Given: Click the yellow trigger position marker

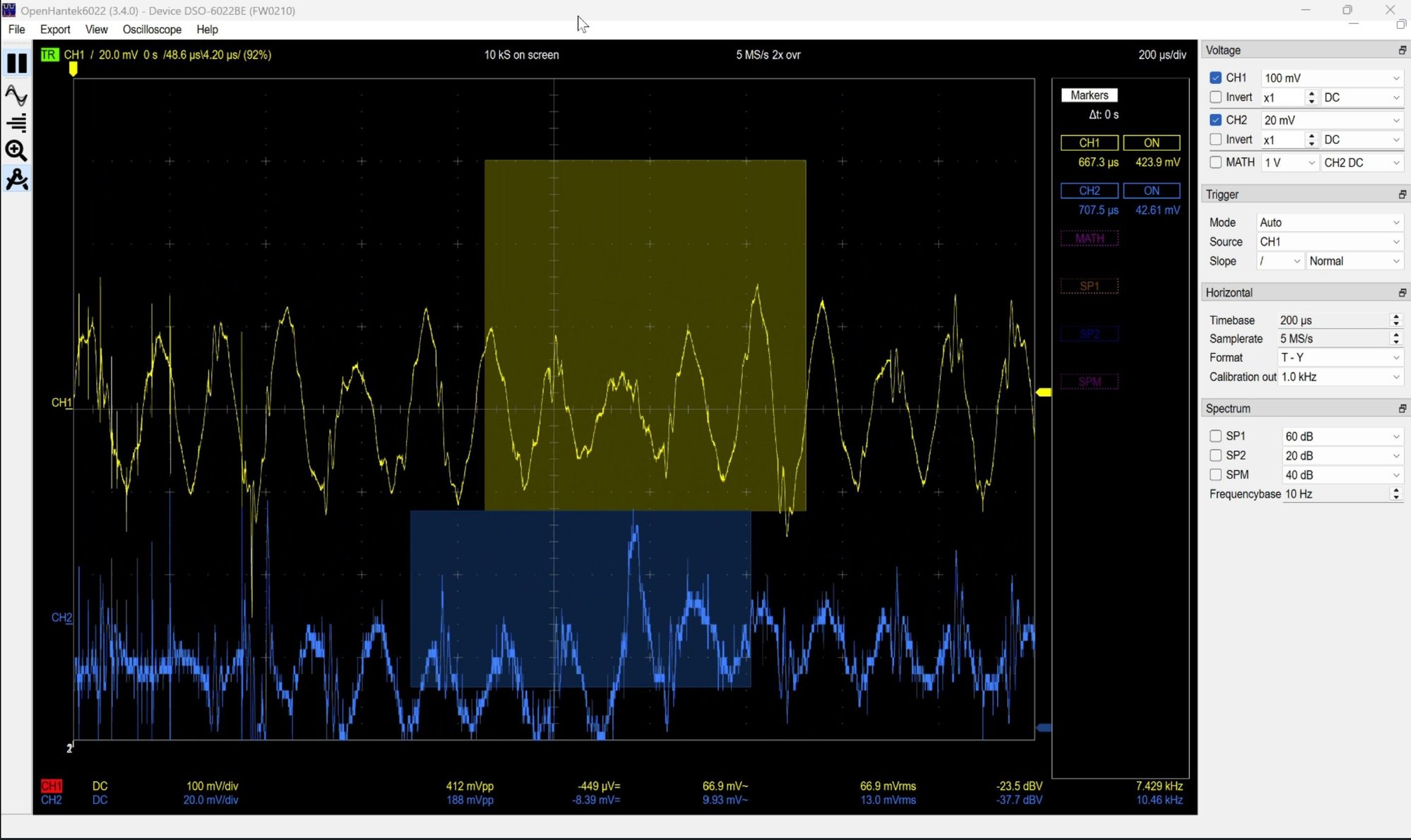Looking at the screenshot, I should (73, 69).
